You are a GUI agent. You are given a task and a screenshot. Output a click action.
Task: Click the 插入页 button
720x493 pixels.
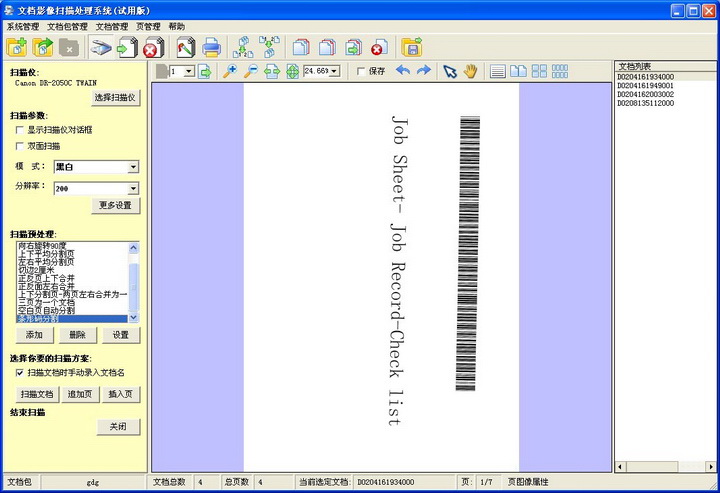coord(121,394)
